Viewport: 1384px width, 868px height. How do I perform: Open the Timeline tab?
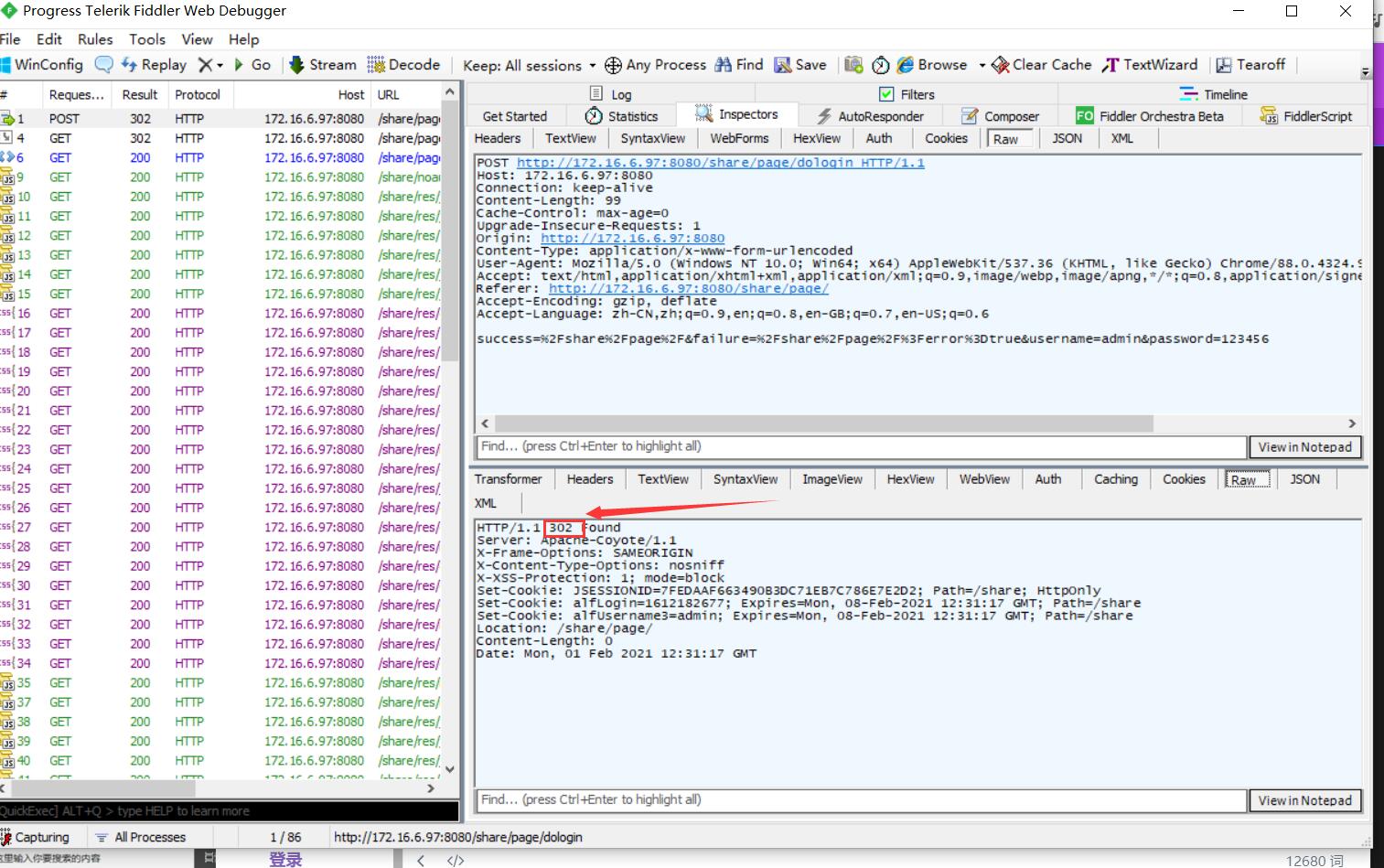pos(1214,94)
